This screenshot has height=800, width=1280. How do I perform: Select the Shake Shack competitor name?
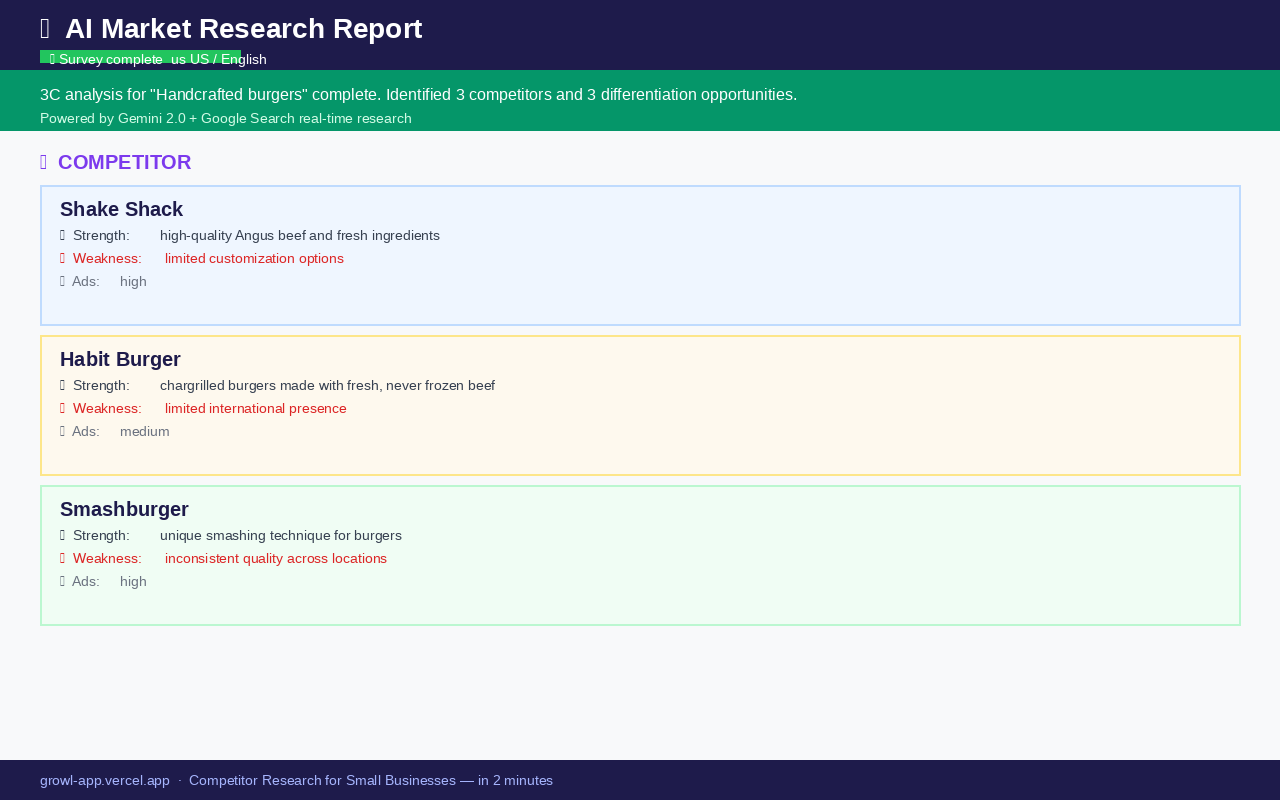pos(121,209)
